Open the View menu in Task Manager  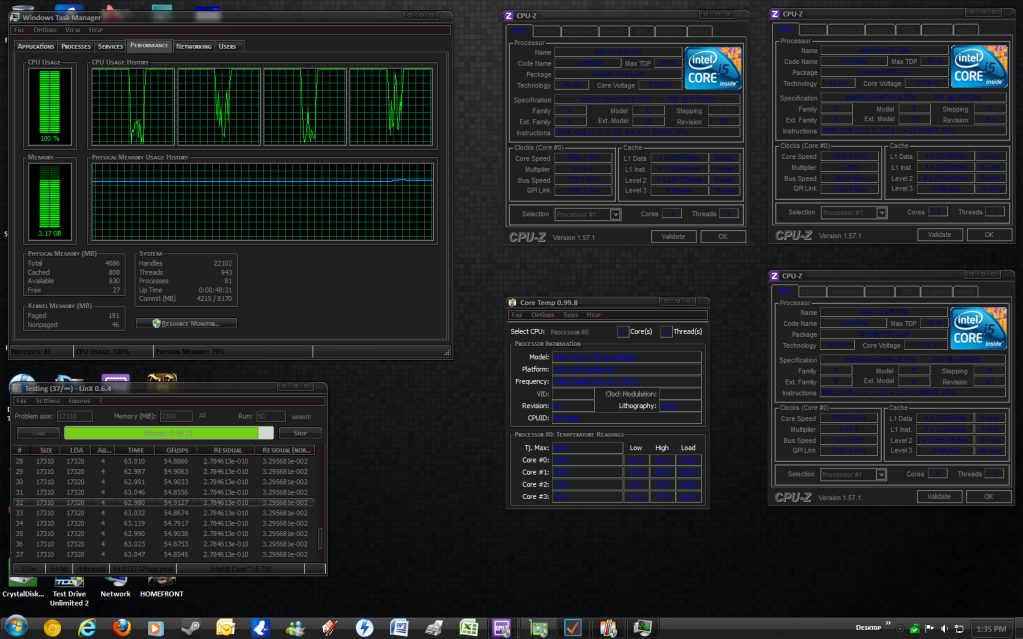tap(73, 30)
